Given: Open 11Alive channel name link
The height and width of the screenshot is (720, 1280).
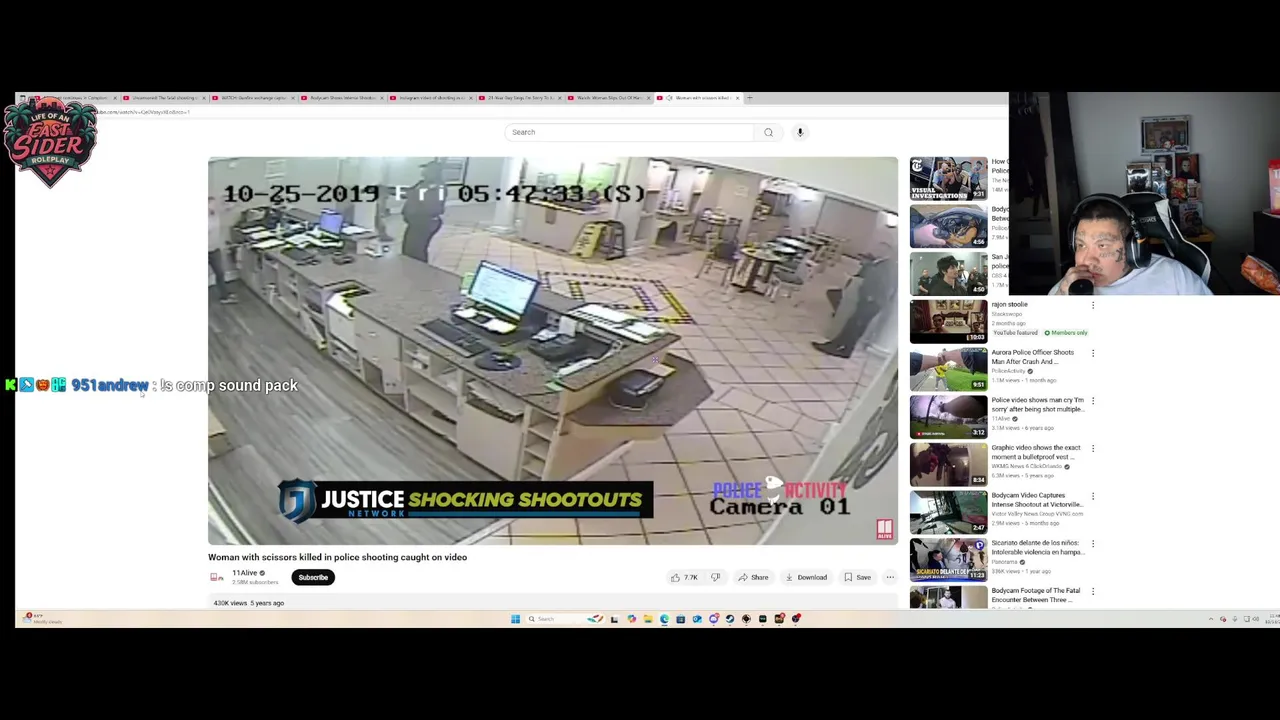Looking at the screenshot, I should pyautogui.click(x=245, y=573).
